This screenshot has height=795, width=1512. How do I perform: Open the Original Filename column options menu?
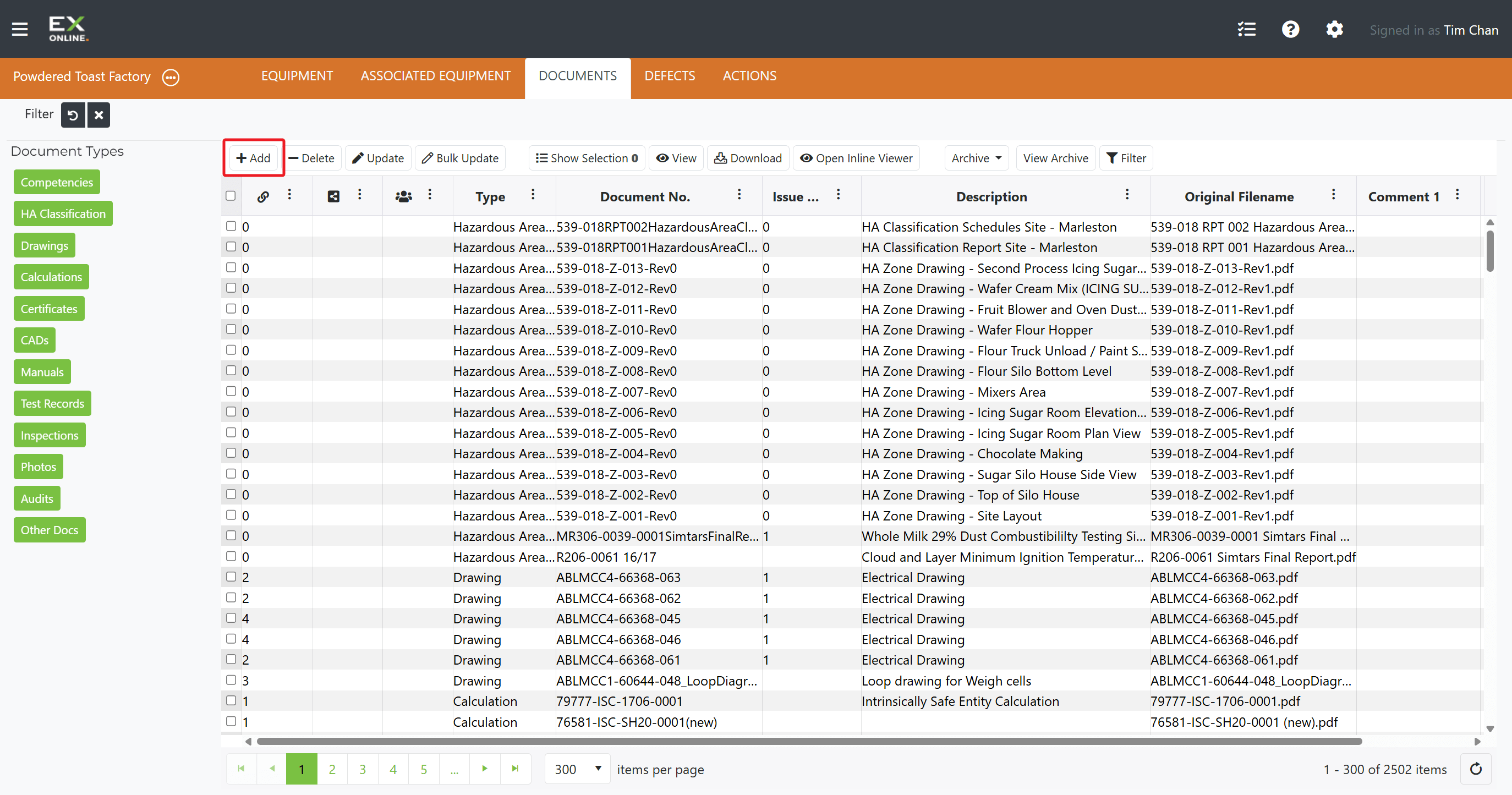click(x=1334, y=195)
